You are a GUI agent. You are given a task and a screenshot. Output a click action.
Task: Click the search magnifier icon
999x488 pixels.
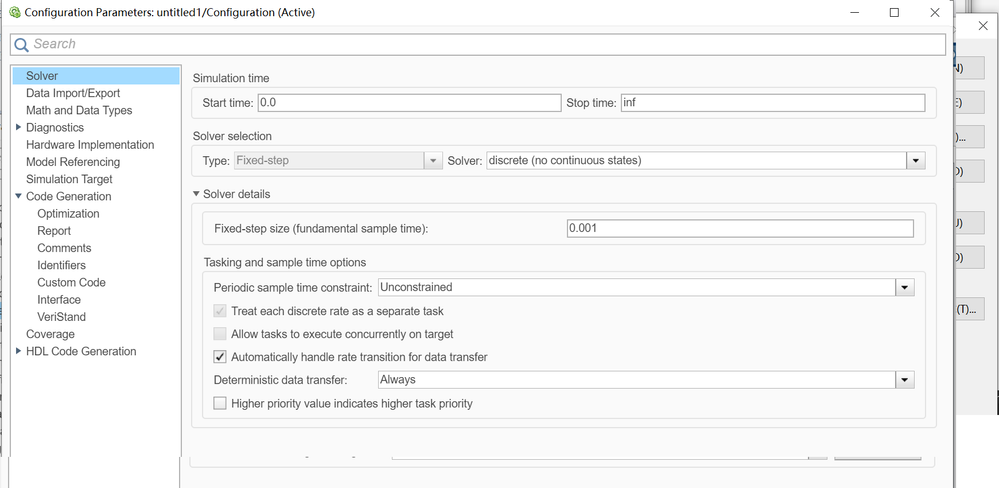(21, 44)
